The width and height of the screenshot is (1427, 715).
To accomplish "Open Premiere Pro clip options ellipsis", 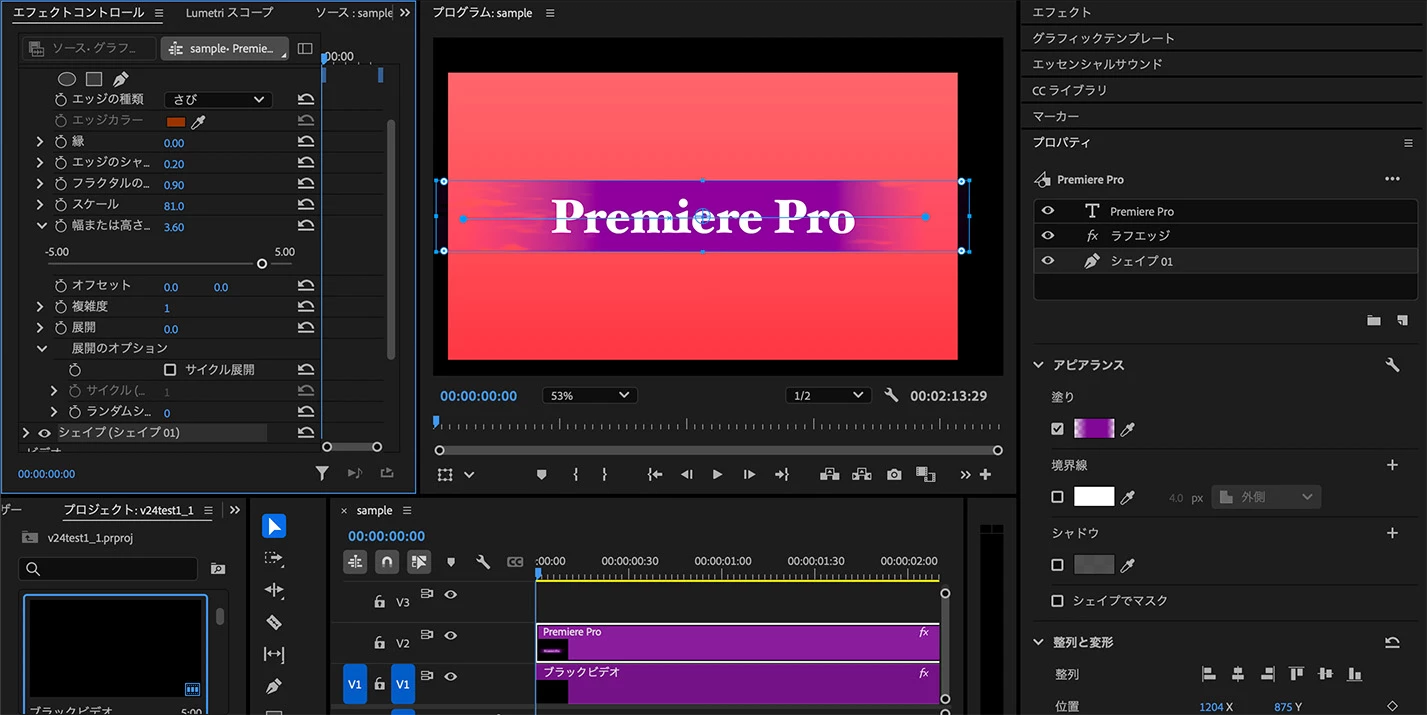I will click(x=1392, y=179).
